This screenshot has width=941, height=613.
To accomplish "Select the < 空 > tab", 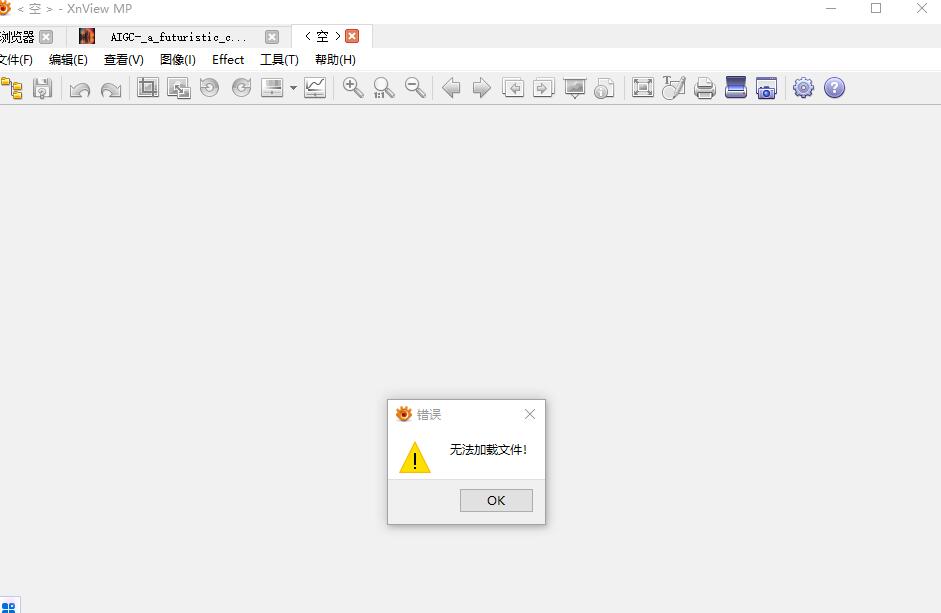I will click(323, 37).
